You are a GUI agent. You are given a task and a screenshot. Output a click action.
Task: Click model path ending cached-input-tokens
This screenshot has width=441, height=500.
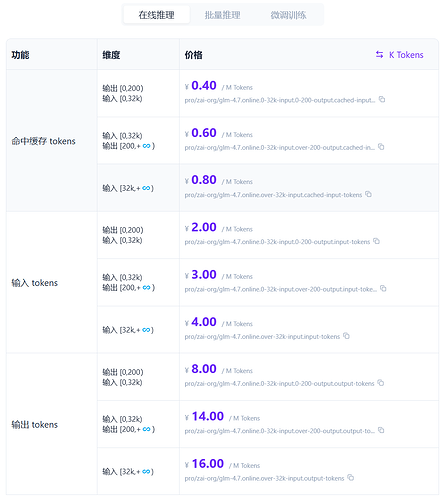pos(273,195)
